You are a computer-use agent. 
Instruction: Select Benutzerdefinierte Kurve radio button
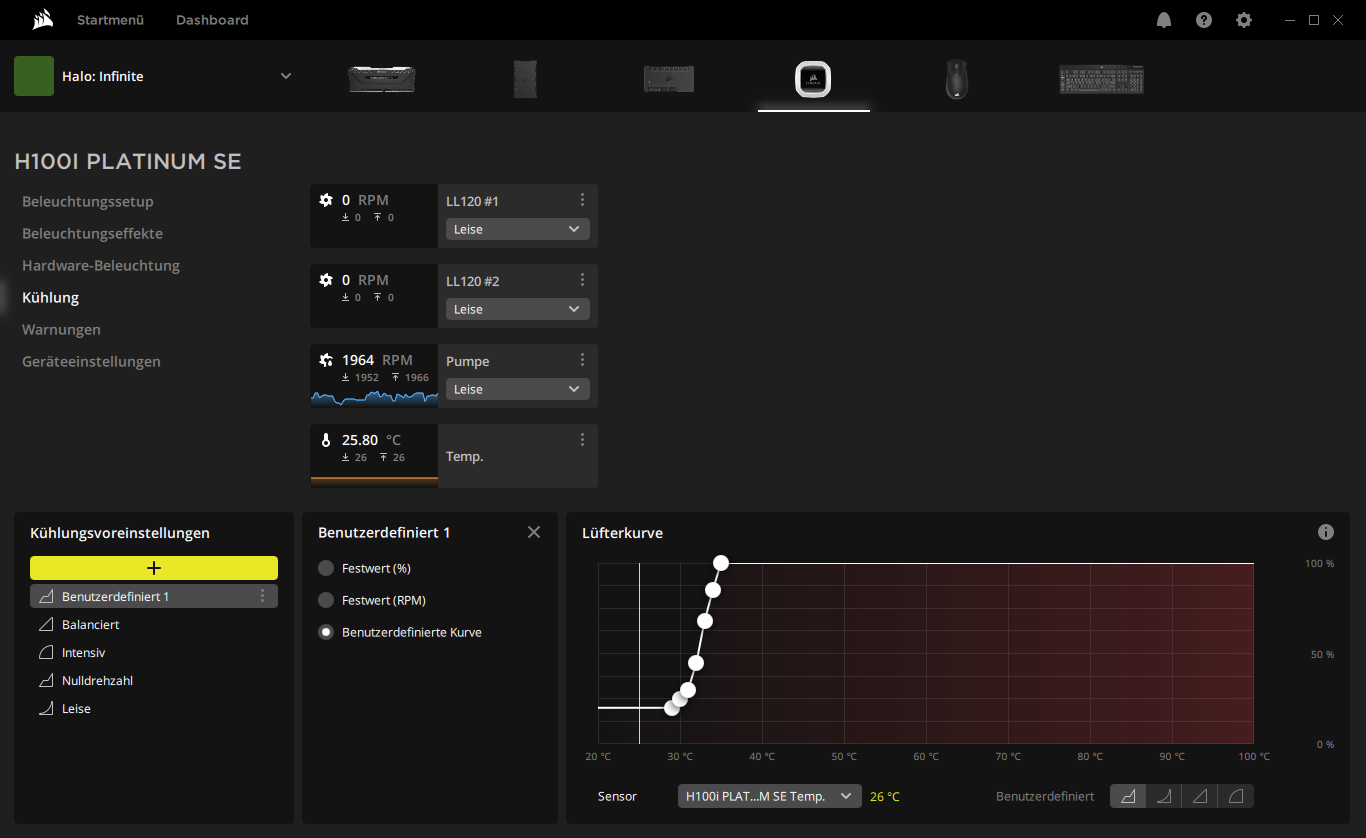326,632
